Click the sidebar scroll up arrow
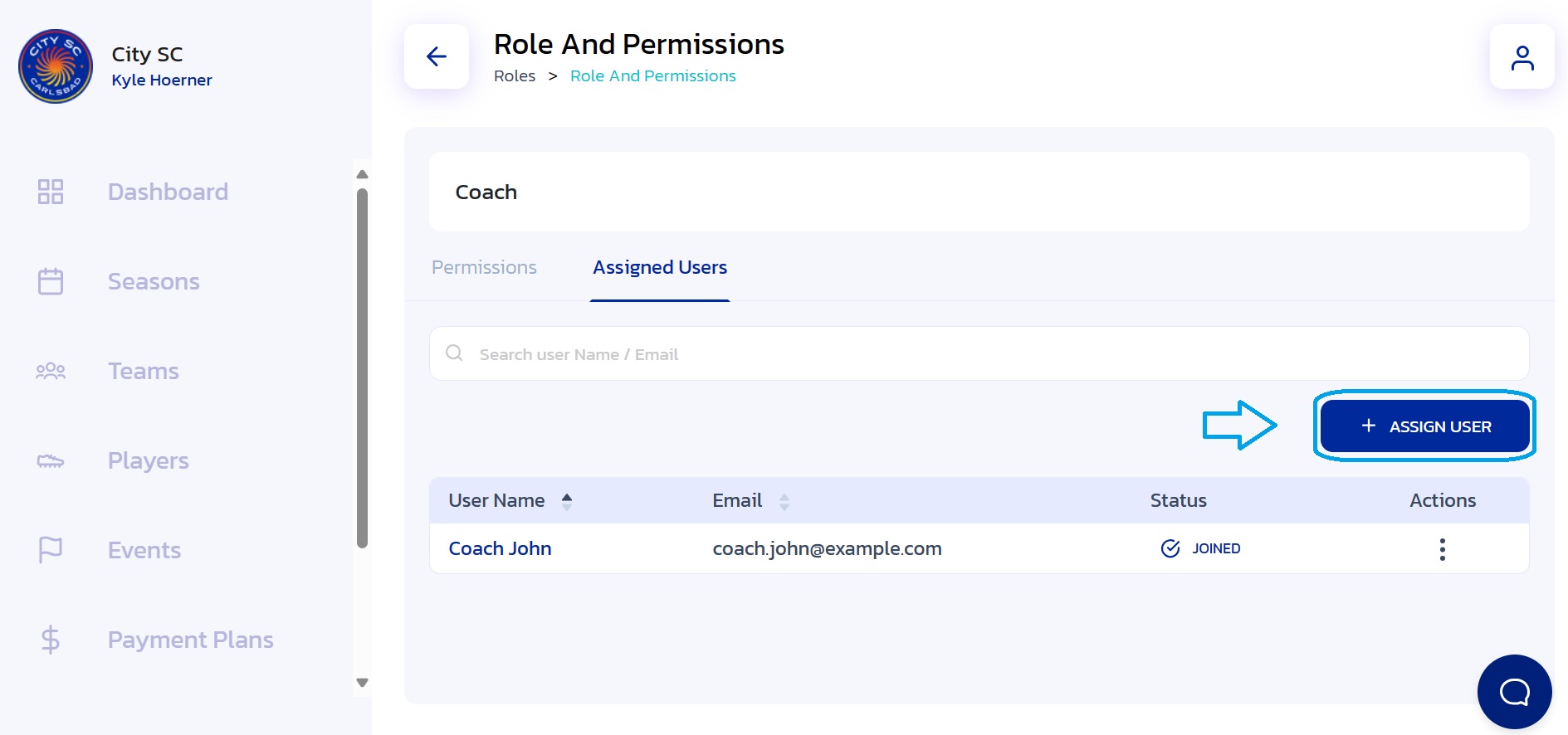Image resolution: width=1568 pixels, height=735 pixels. point(362,174)
